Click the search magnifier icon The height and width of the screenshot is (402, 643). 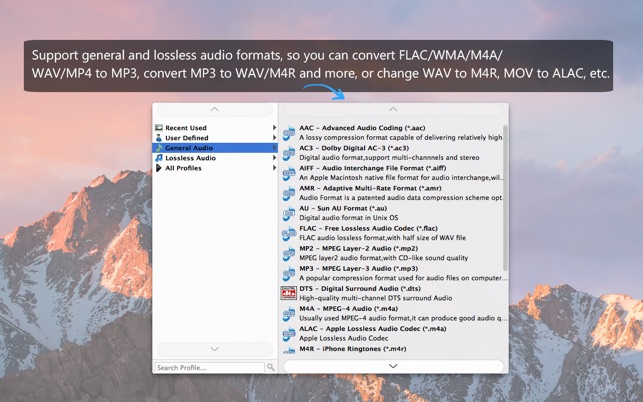pyautogui.click(x=271, y=367)
